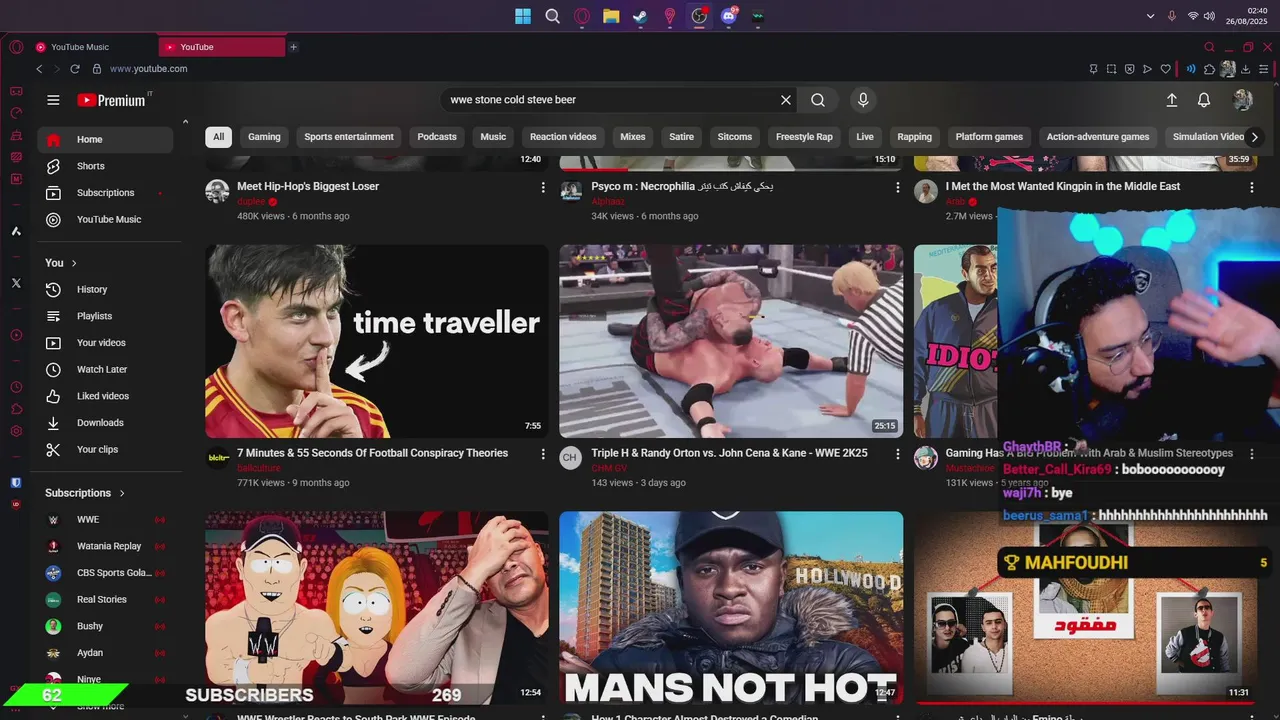Open the X (Twitter) sidebar icon
1280x720 pixels.
point(16,283)
